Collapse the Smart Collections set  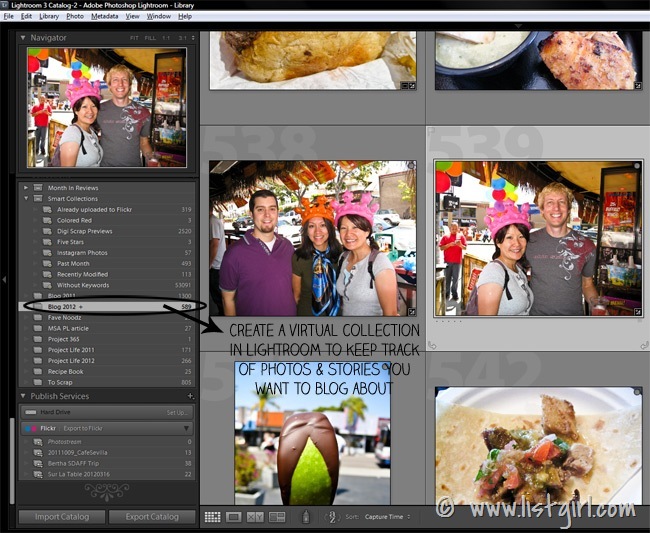click(25, 199)
